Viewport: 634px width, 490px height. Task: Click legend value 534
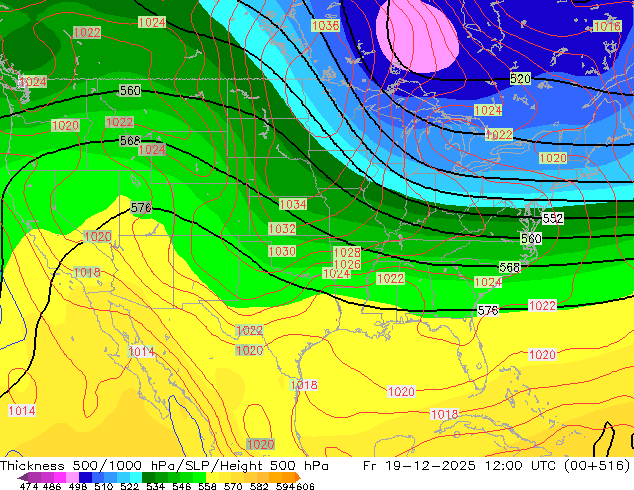click(155, 486)
